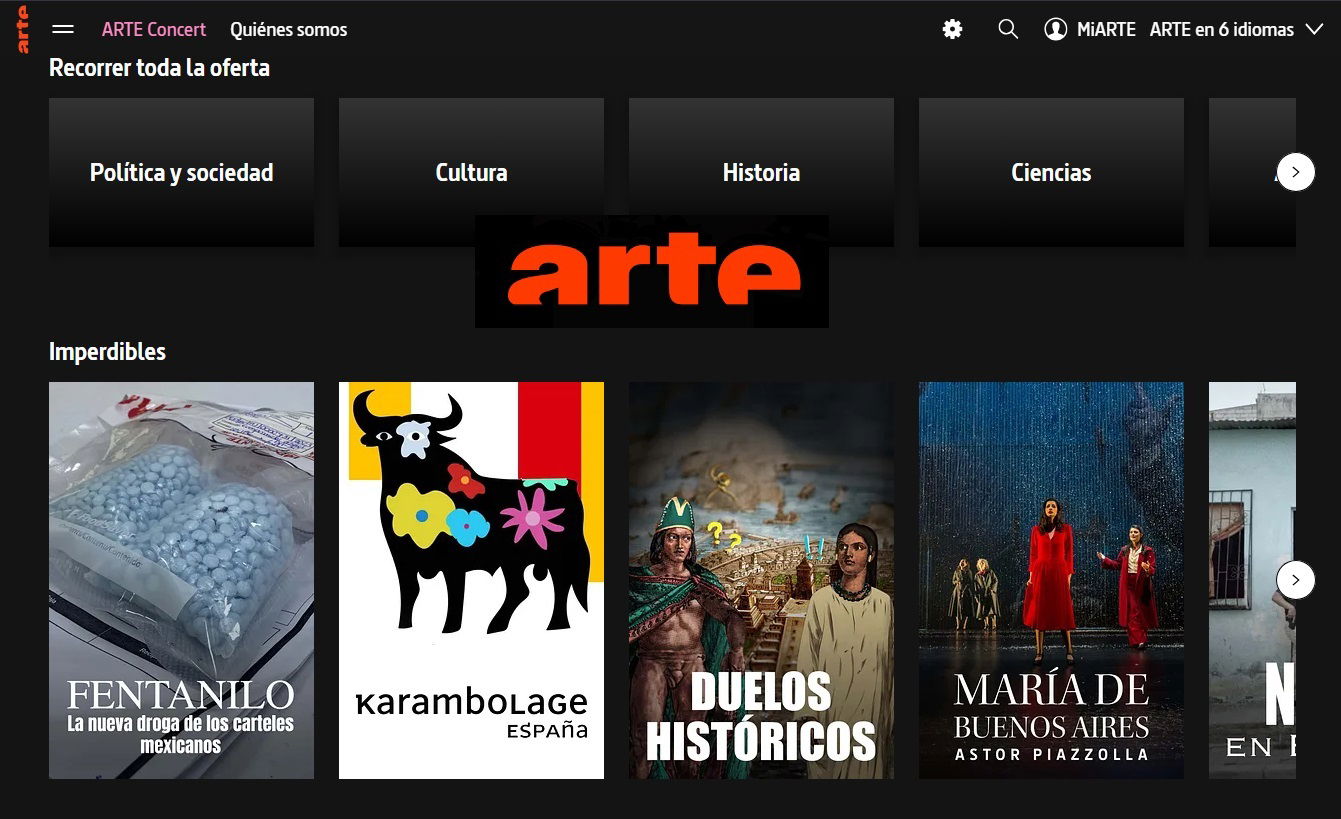This screenshot has height=819, width=1341.
Task: Open the hamburger navigation menu
Action: point(63,29)
